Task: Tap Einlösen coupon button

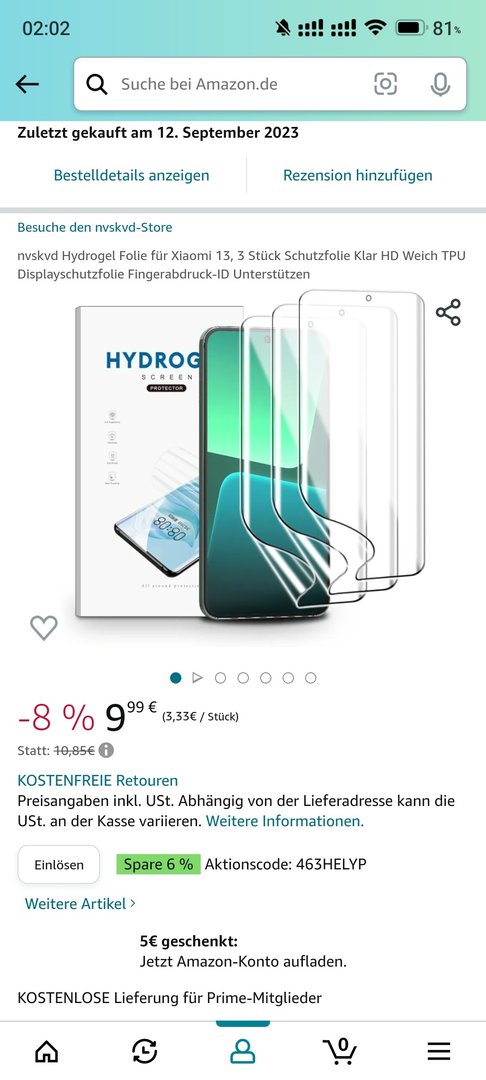Action: 59,864
